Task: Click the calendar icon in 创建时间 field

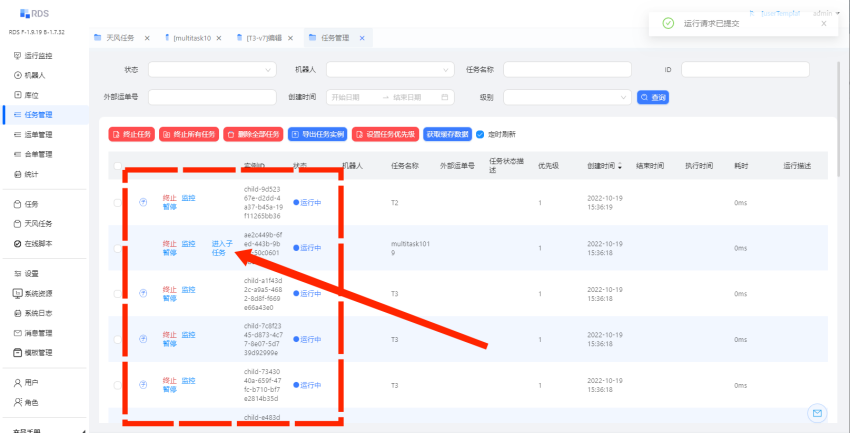Action: (446, 97)
